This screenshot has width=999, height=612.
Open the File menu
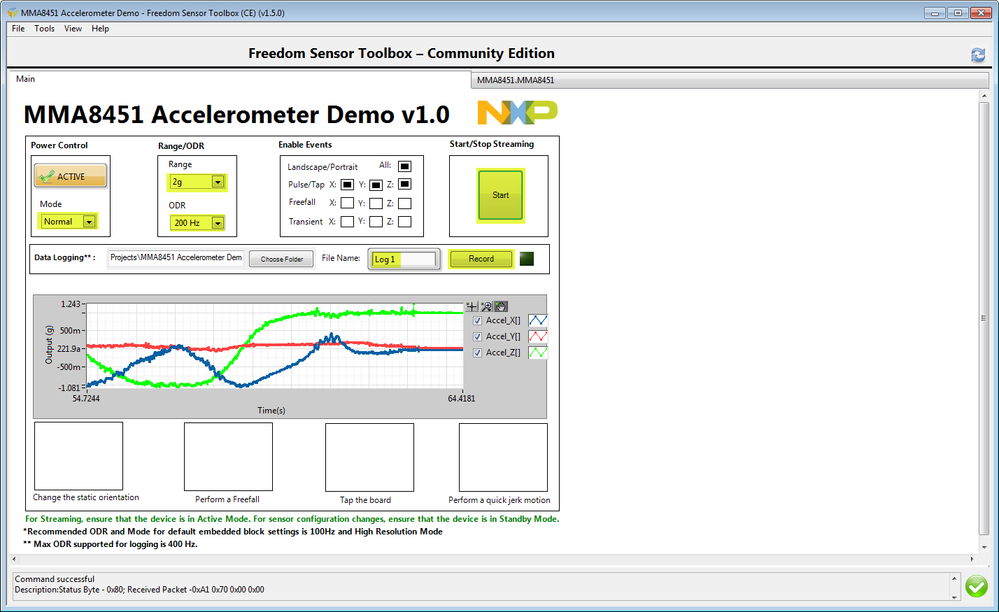(x=18, y=29)
